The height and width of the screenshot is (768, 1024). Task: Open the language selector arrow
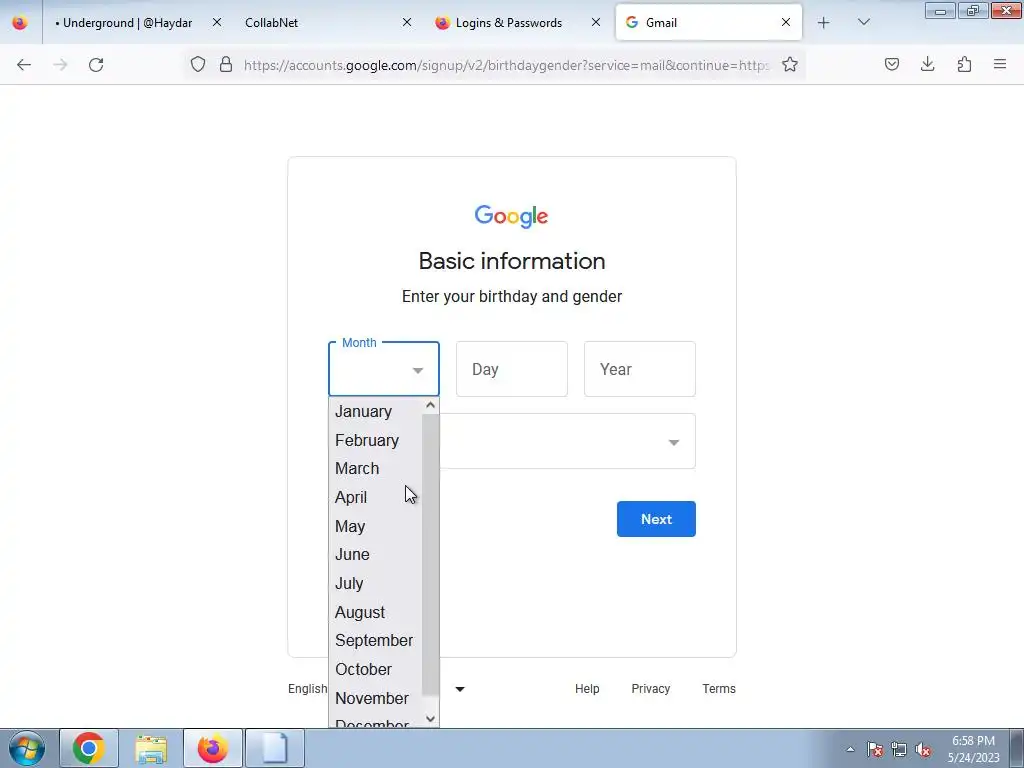(x=460, y=689)
